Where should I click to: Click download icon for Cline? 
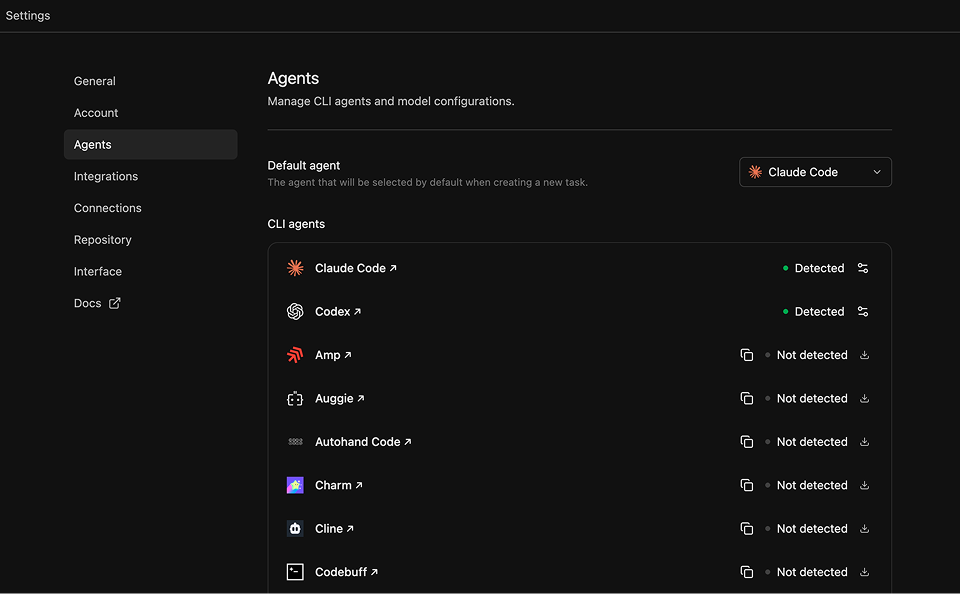click(x=864, y=528)
